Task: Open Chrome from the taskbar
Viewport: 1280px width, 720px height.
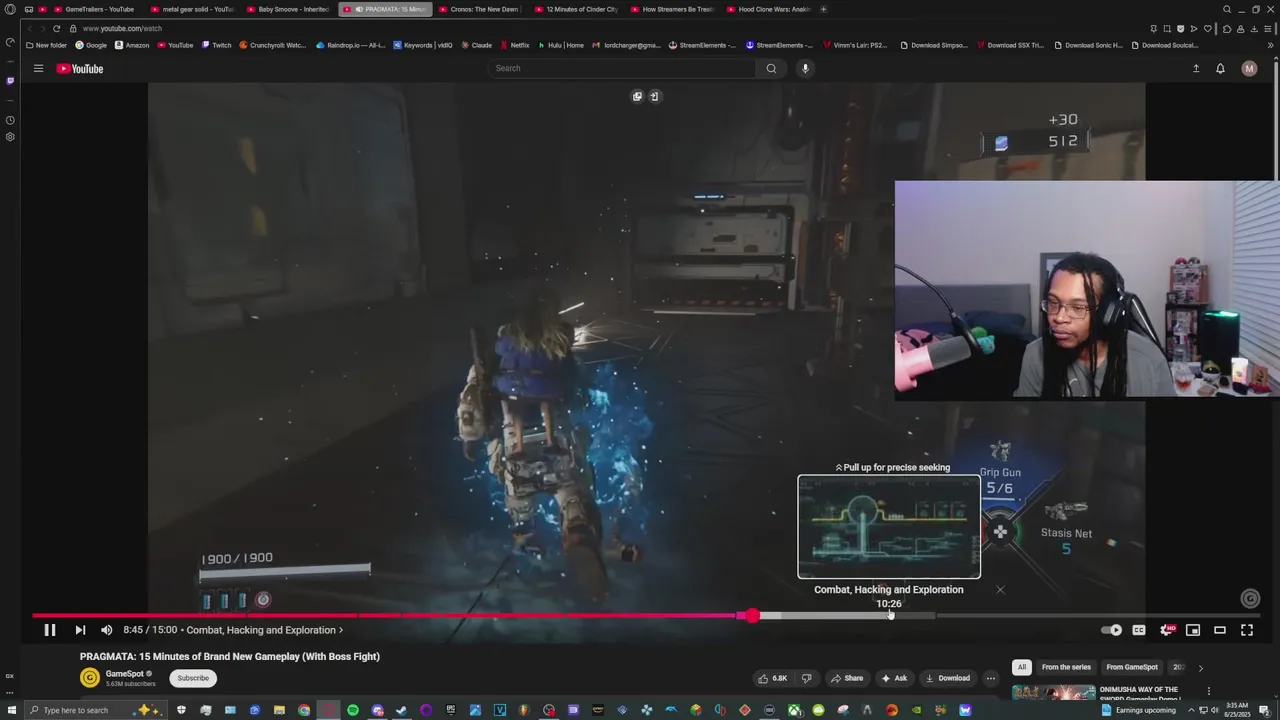Action: coord(304,710)
